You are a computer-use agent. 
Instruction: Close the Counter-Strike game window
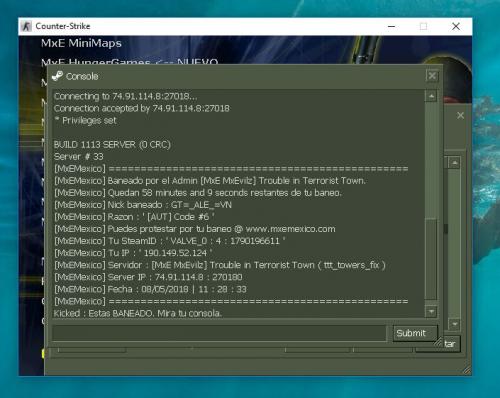point(456,26)
